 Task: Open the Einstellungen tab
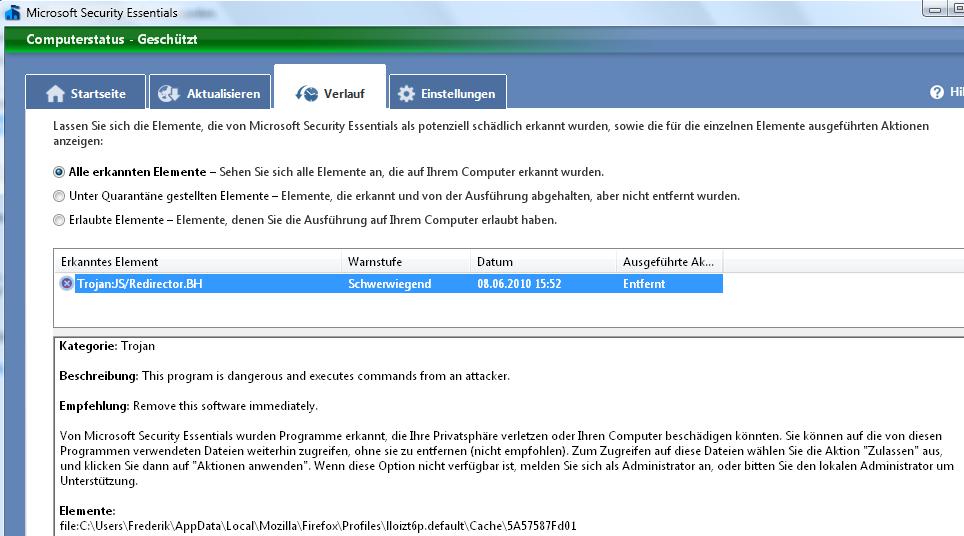tap(448, 92)
